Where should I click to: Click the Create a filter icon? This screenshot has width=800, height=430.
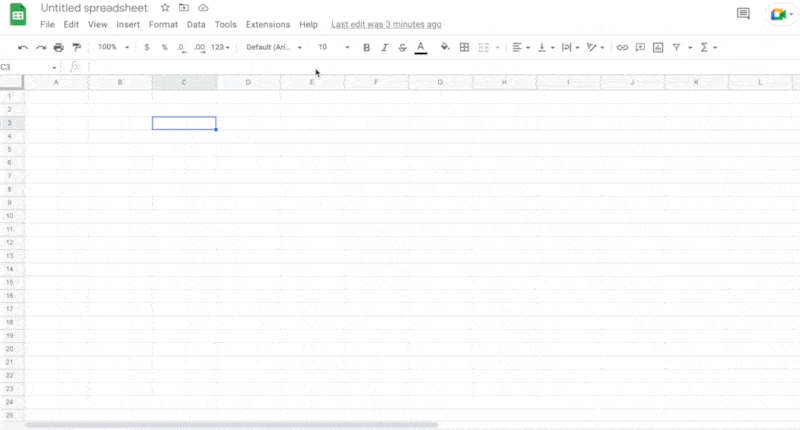(676, 47)
